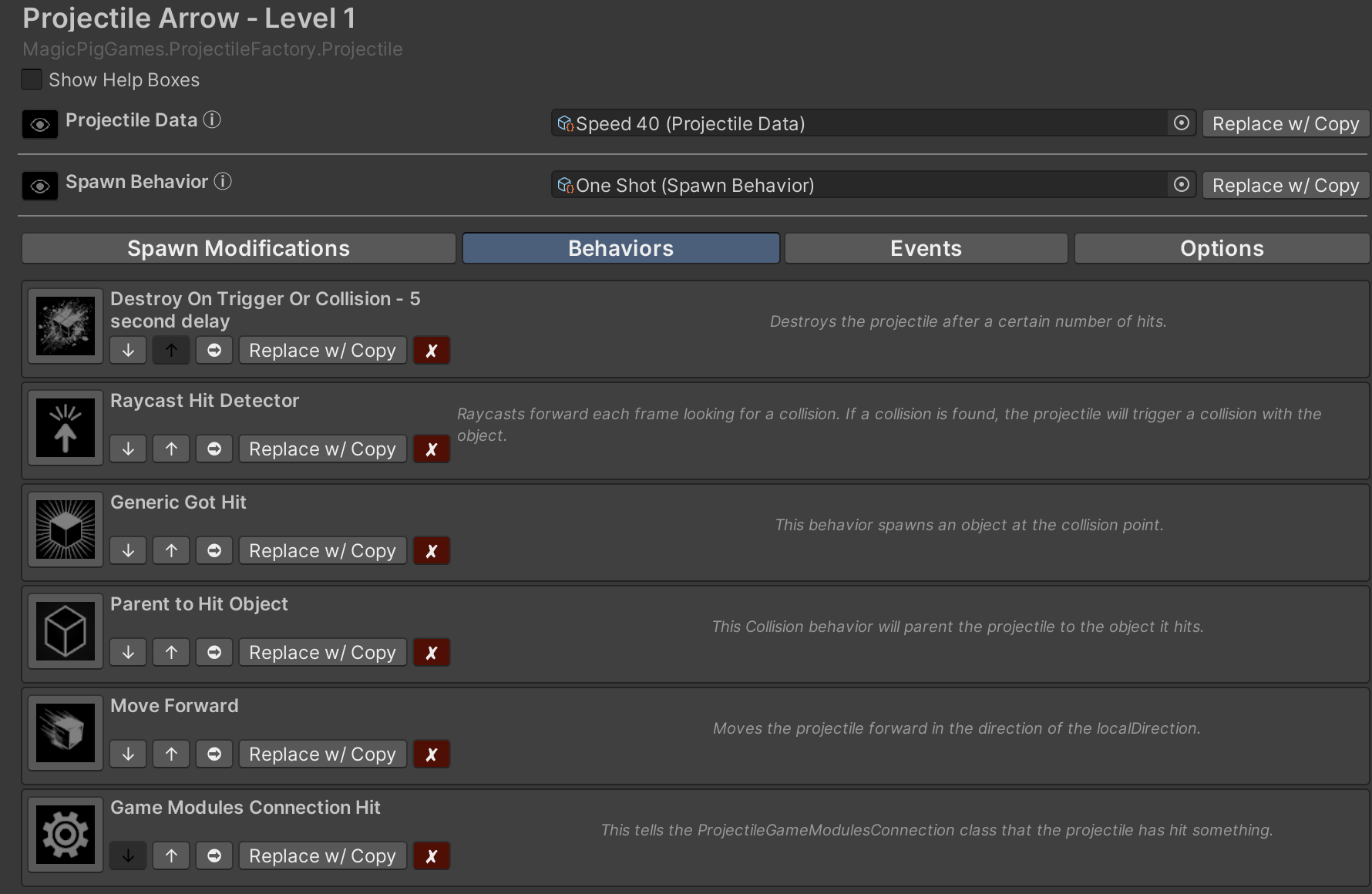Click the Destroy On Trigger behavior thumbnail
This screenshot has width=1372, height=894.
[66, 326]
